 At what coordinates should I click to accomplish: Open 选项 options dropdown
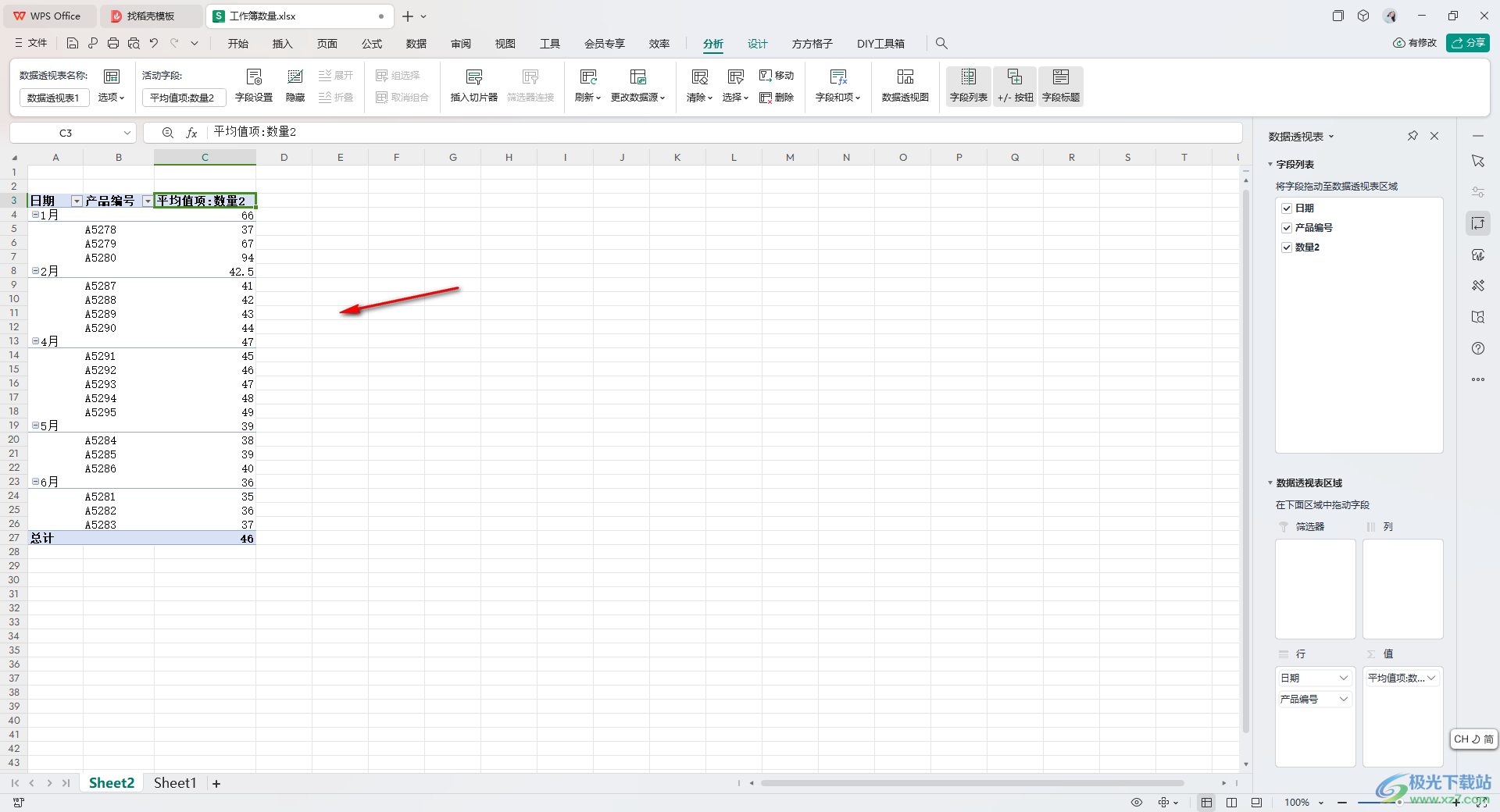click(111, 98)
